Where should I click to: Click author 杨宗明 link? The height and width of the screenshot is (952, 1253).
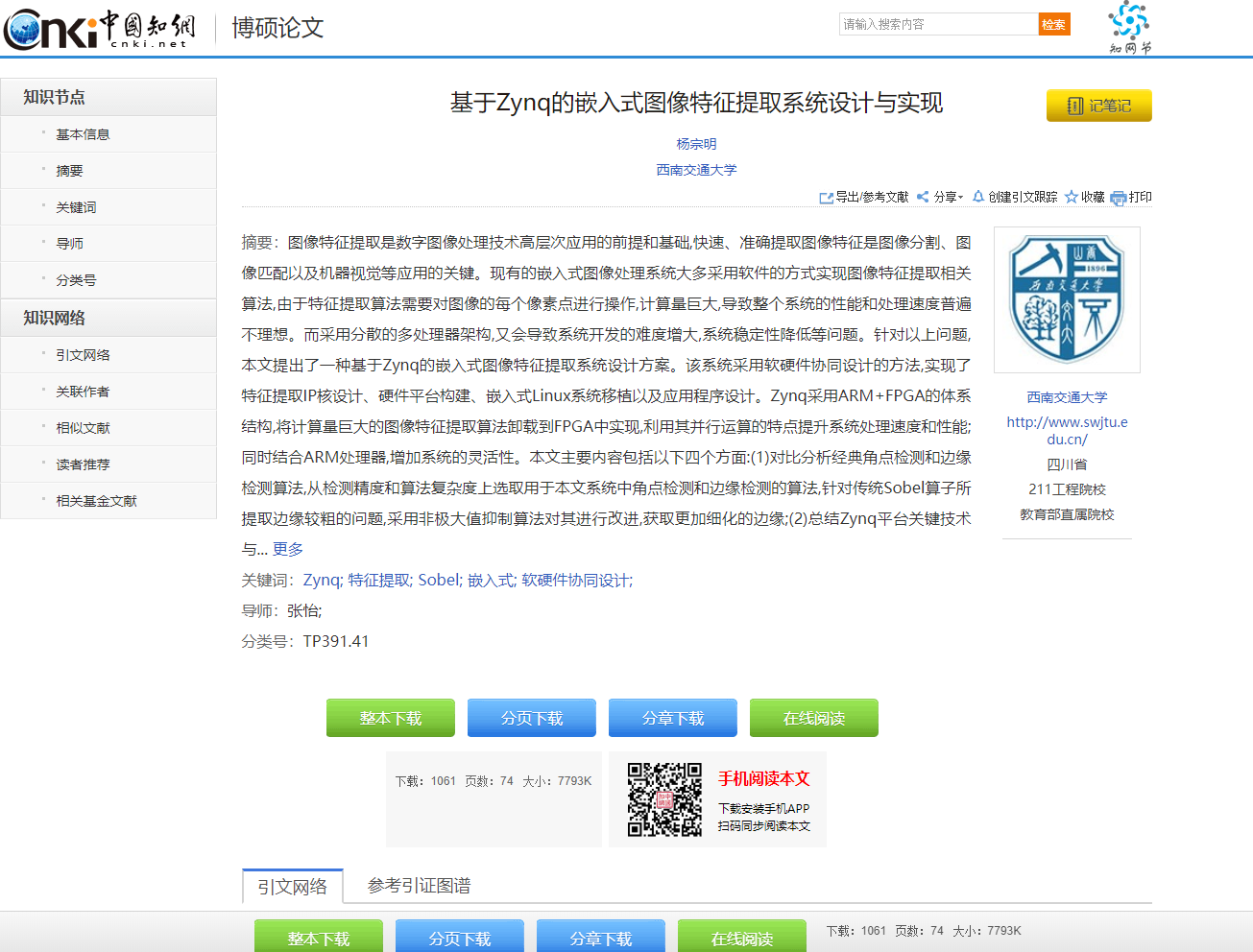[696, 142]
